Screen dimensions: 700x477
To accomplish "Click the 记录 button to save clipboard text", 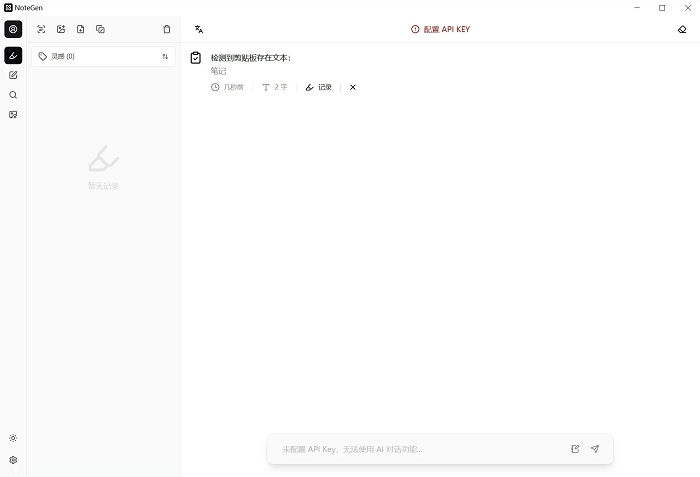I will point(319,87).
